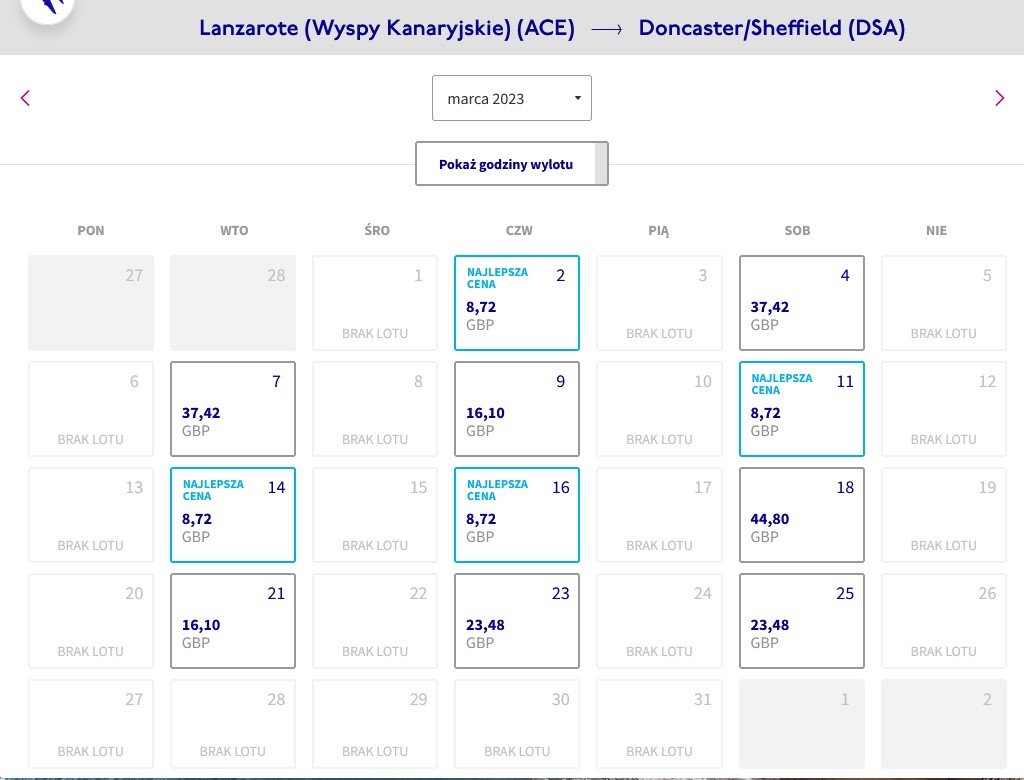
Task: Select March 4 flight for 37,42 GBP
Action: tap(801, 303)
